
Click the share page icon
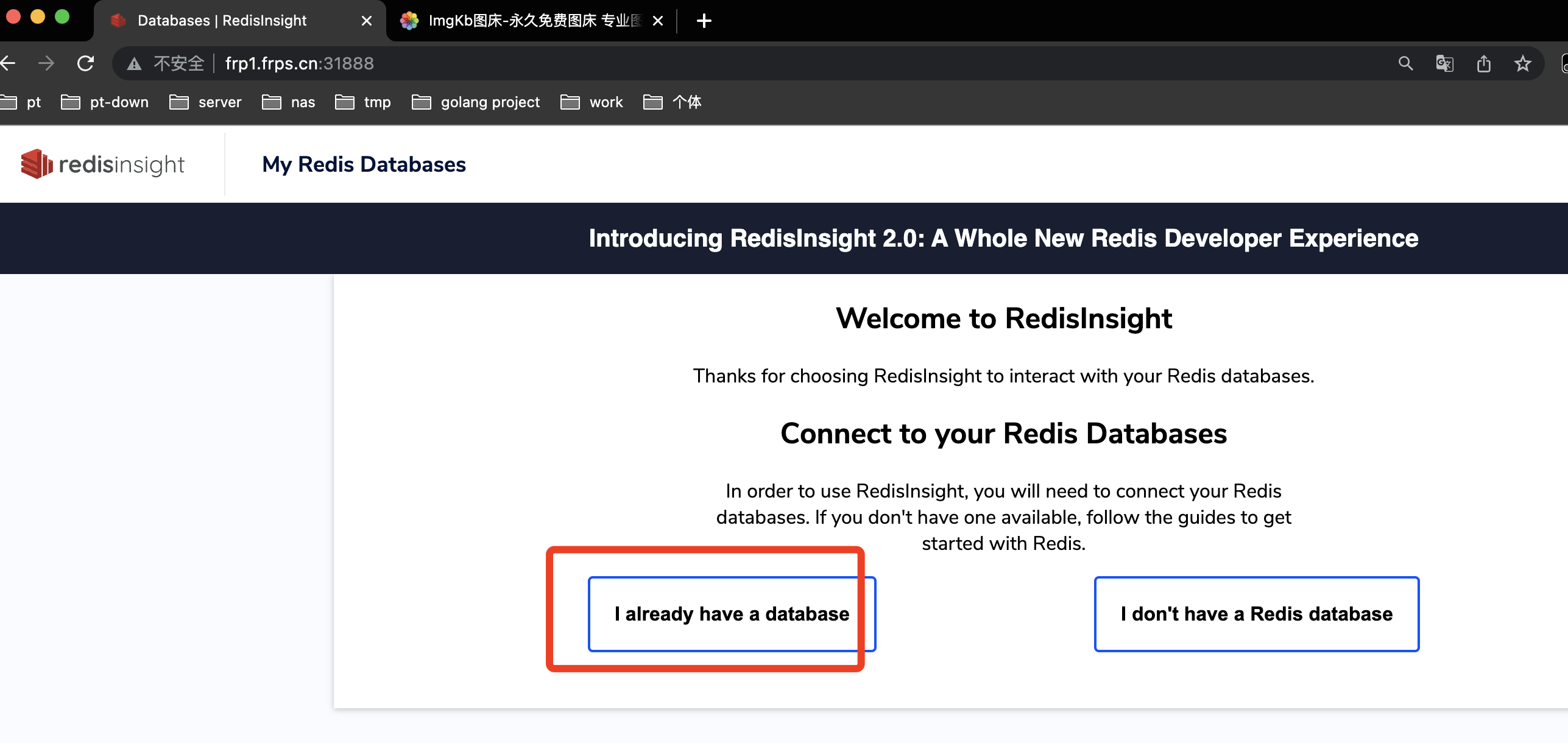(x=1484, y=63)
